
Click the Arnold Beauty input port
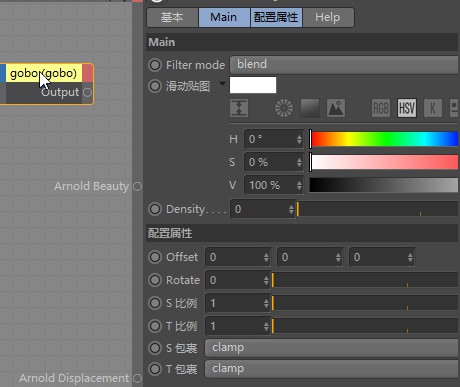pyautogui.click(x=137, y=186)
